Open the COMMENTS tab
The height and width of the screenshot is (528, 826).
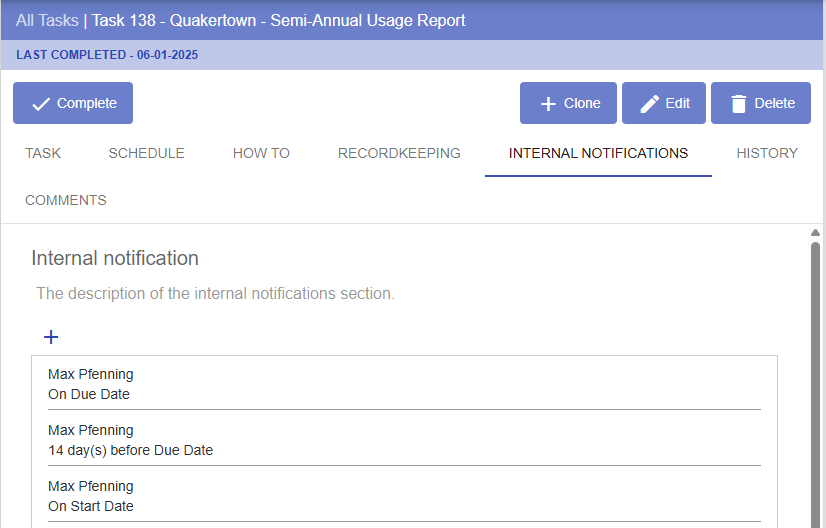coord(66,200)
